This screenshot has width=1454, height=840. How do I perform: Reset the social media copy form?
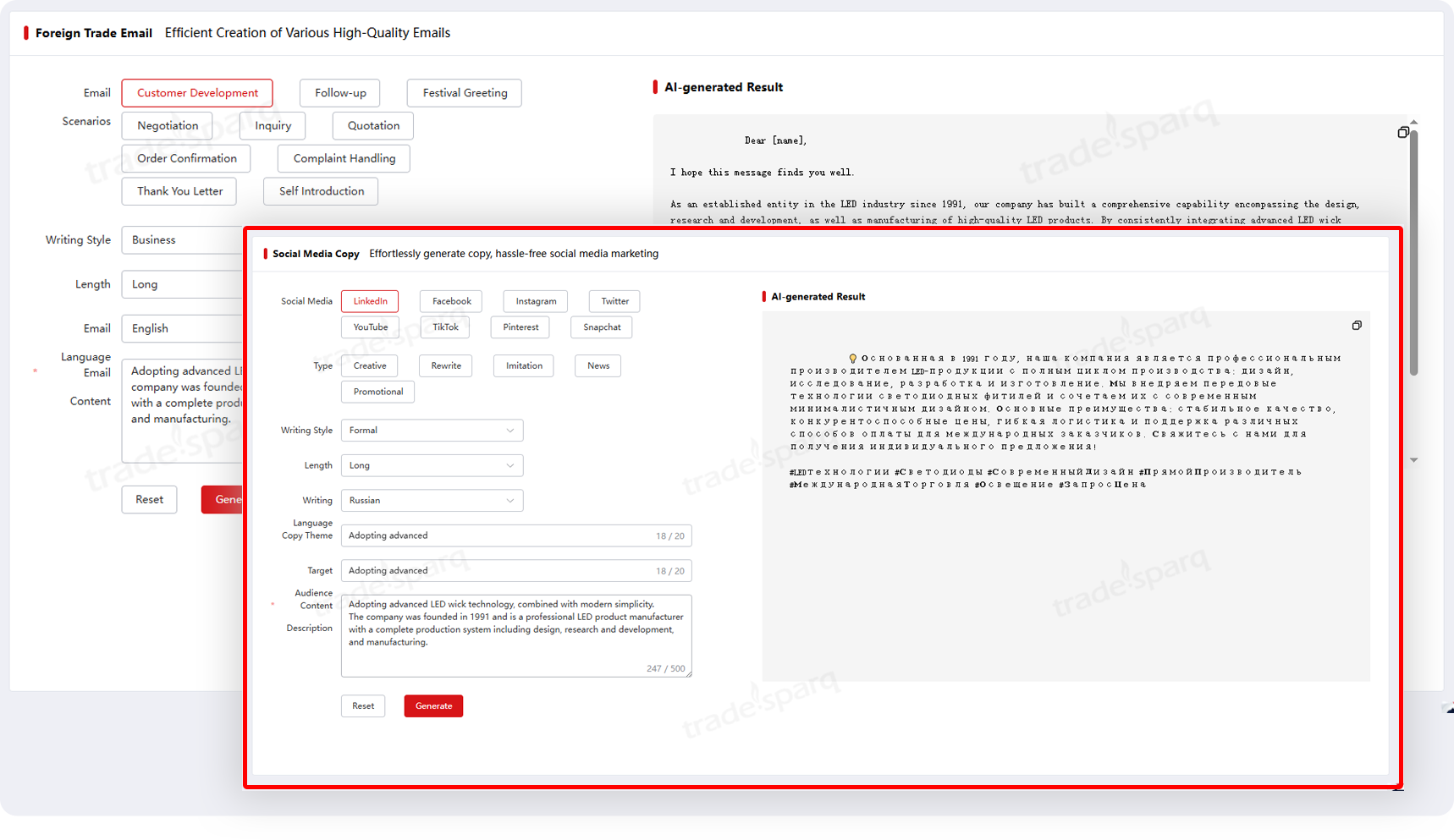pyautogui.click(x=363, y=706)
